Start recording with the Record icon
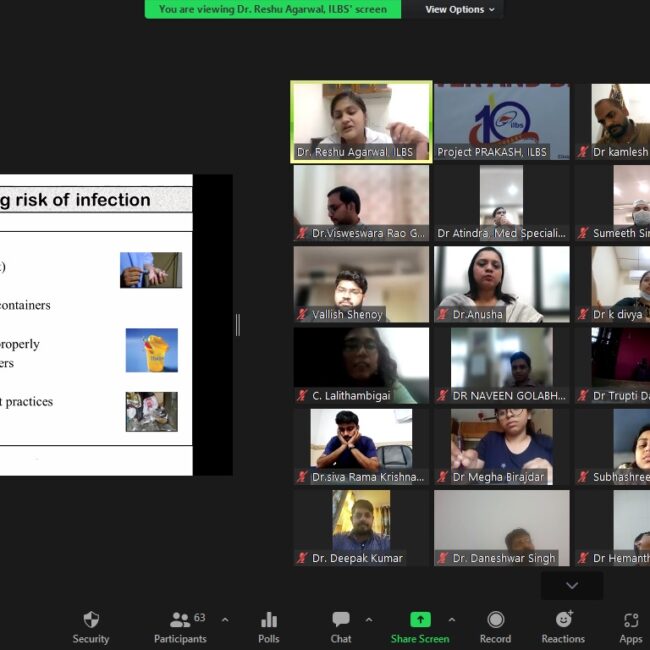This screenshot has height=650, width=650. pos(495,620)
